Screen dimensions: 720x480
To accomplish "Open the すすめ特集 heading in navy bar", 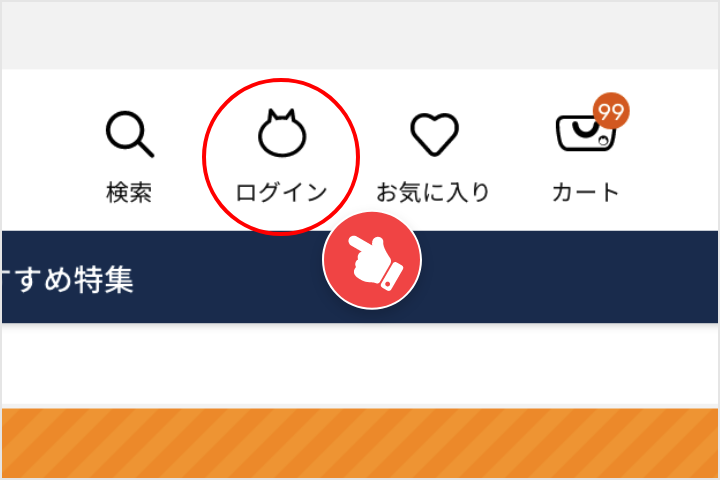I will pos(68,279).
